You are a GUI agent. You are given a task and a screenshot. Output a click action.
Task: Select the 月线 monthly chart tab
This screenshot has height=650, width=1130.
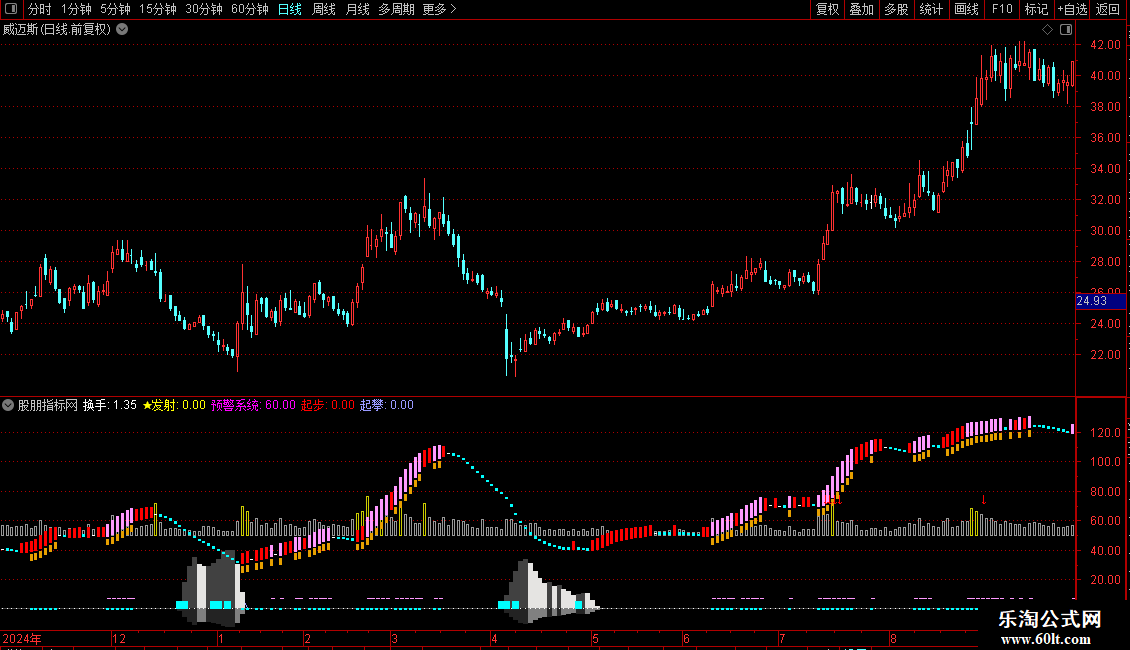coord(357,9)
